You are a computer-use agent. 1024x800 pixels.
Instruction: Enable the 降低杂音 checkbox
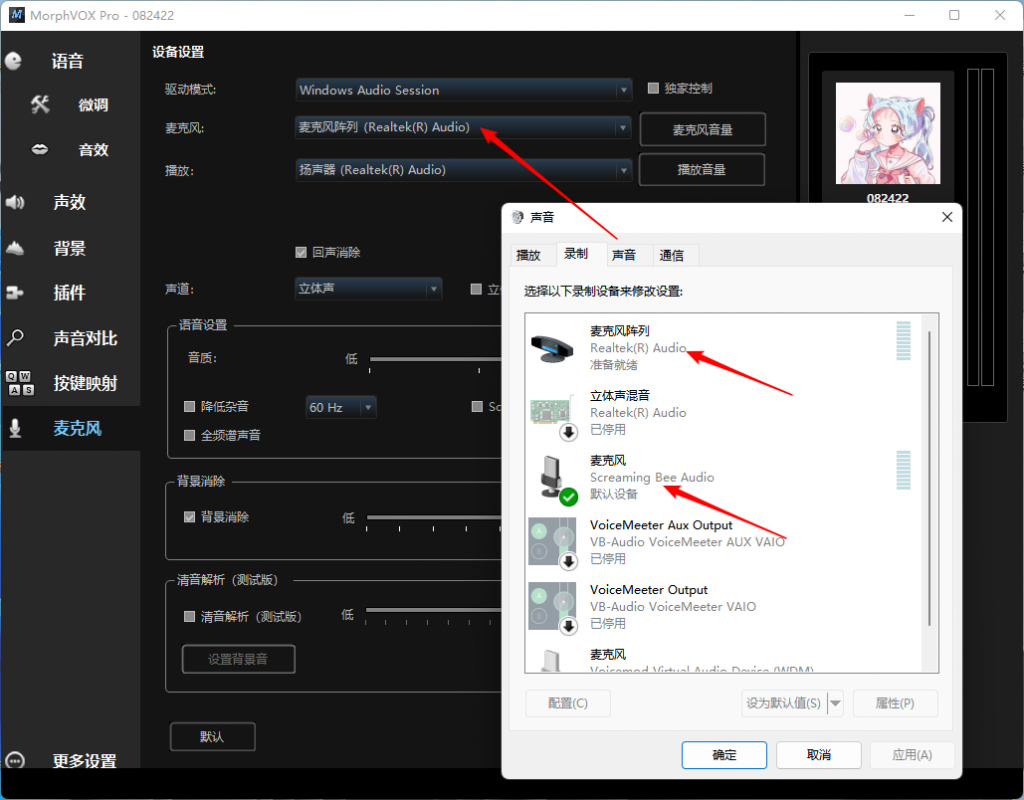click(x=189, y=406)
